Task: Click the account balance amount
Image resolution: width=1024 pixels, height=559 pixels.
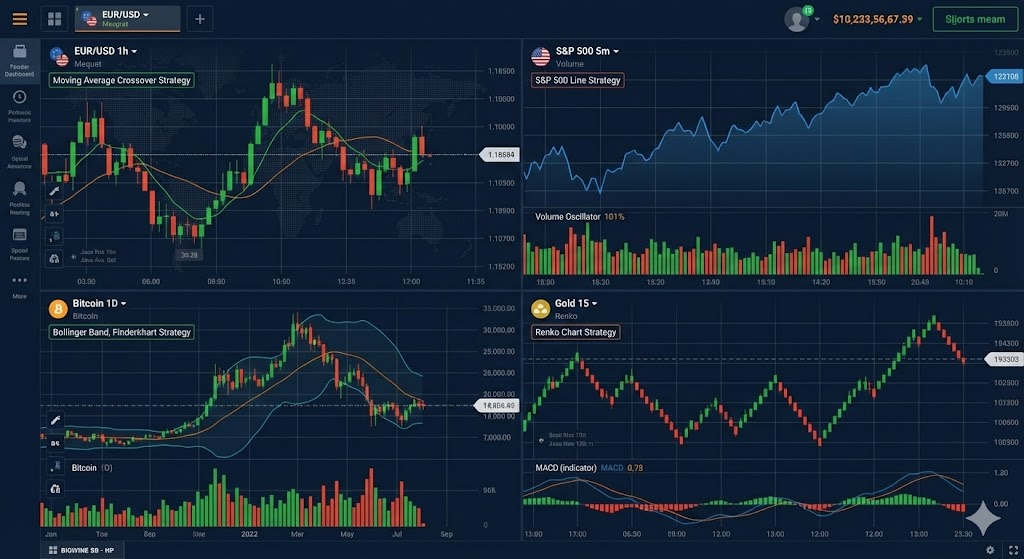Action: (x=872, y=19)
